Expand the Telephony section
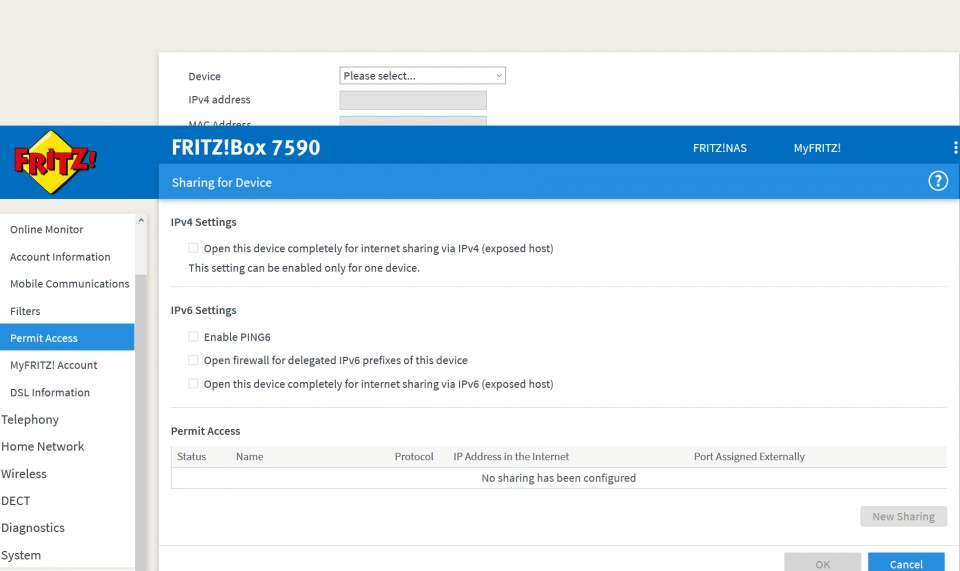 coord(30,419)
